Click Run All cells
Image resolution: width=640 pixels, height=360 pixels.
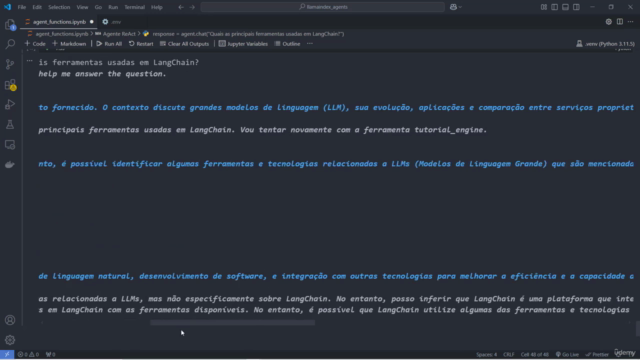click(109, 44)
